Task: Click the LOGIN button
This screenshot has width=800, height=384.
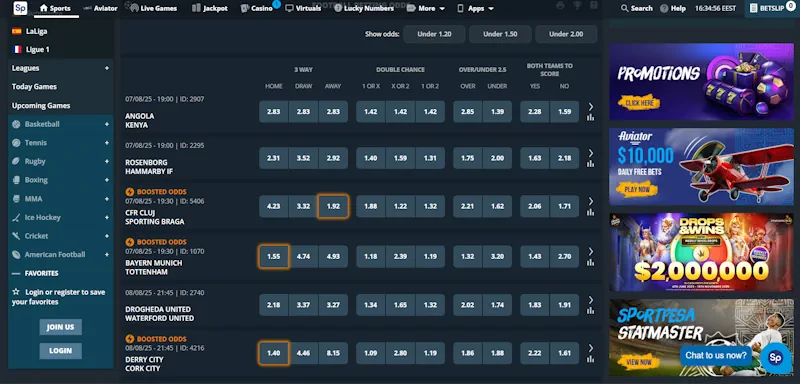Action: (61, 351)
